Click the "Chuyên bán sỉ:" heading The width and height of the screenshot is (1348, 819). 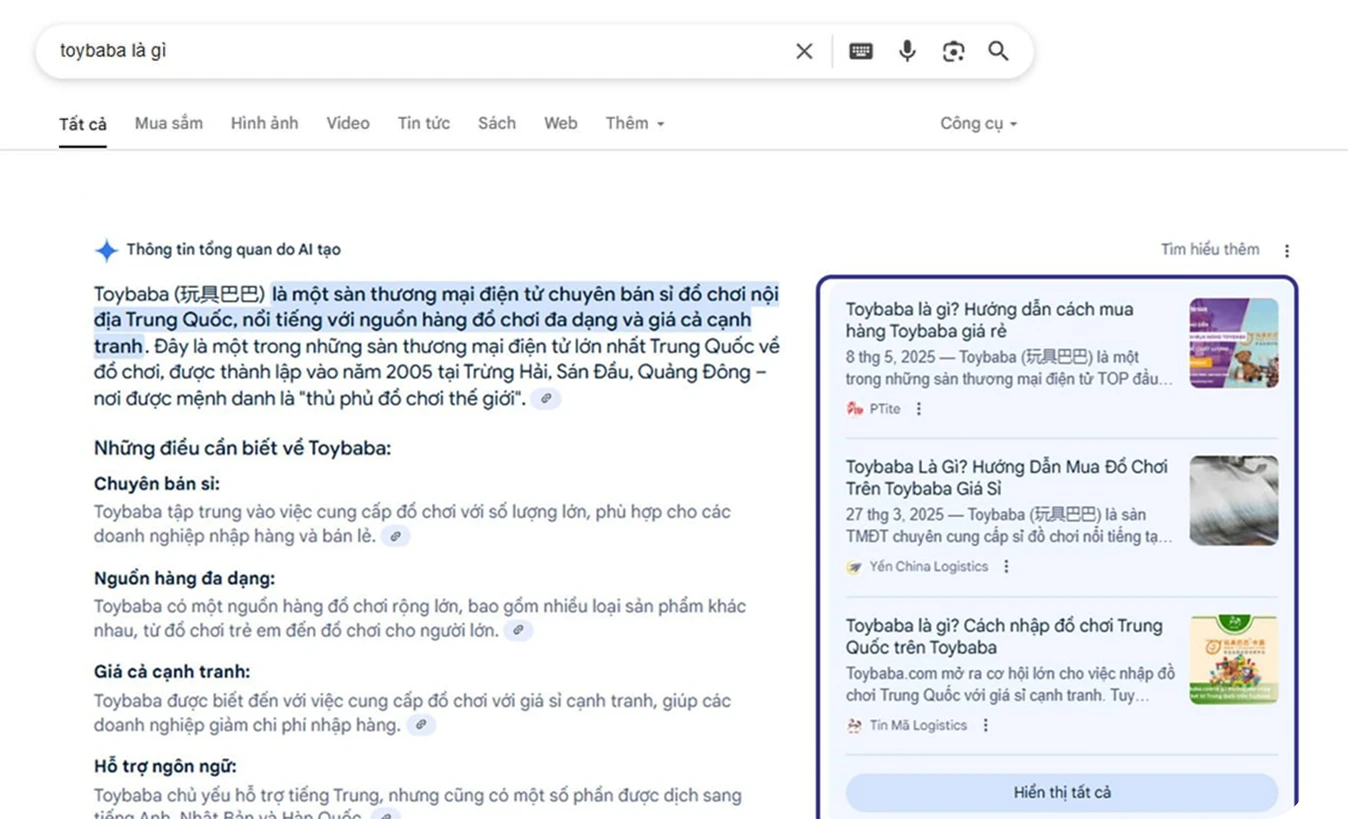click(157, 484)
